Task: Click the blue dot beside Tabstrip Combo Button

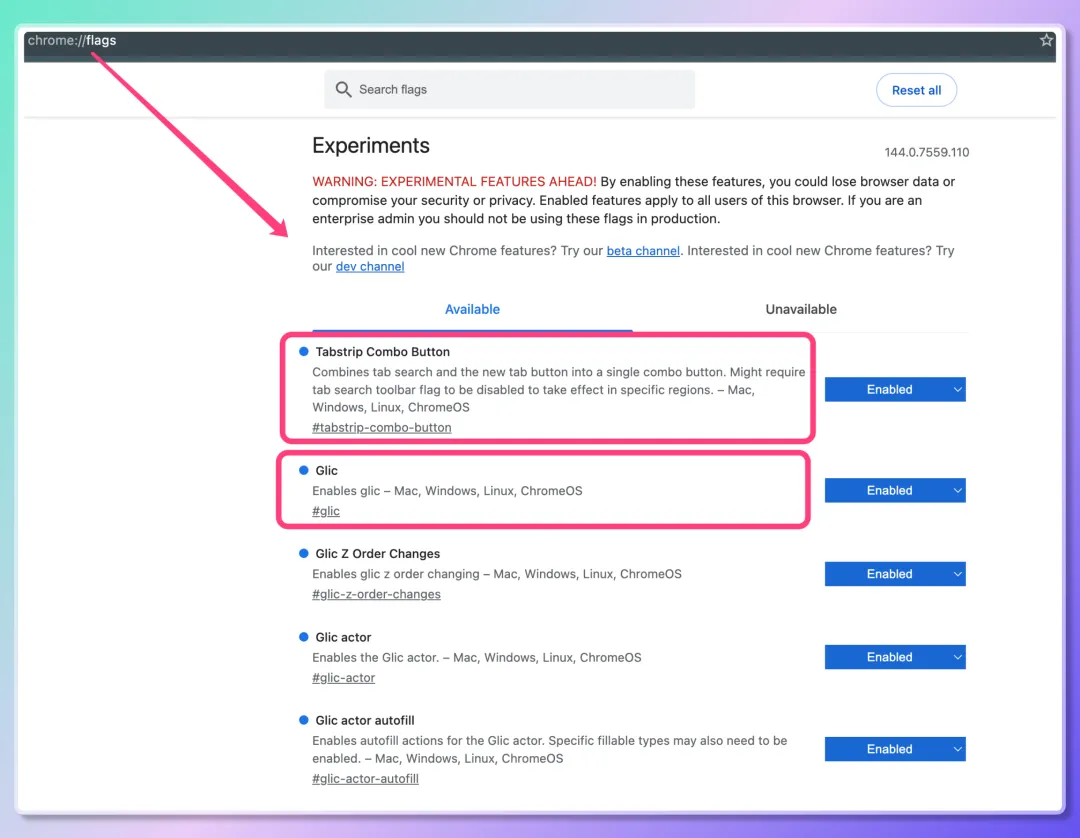Action: (x=304, y=352)
